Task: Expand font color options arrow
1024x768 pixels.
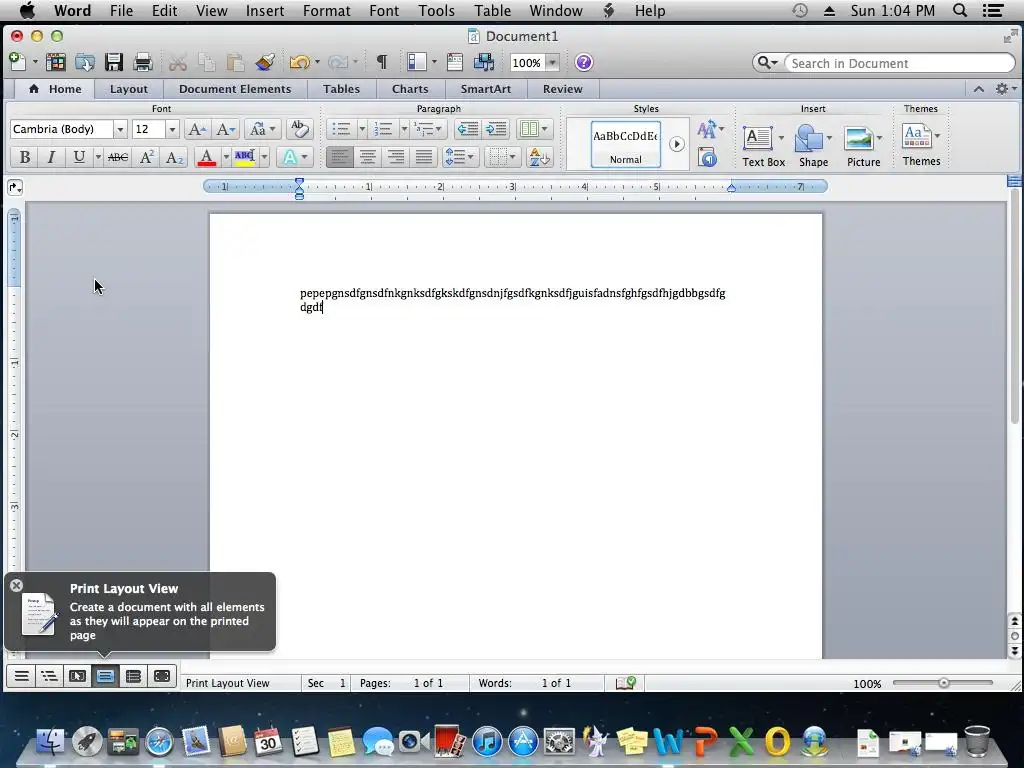Action: [x=226, y=157]
